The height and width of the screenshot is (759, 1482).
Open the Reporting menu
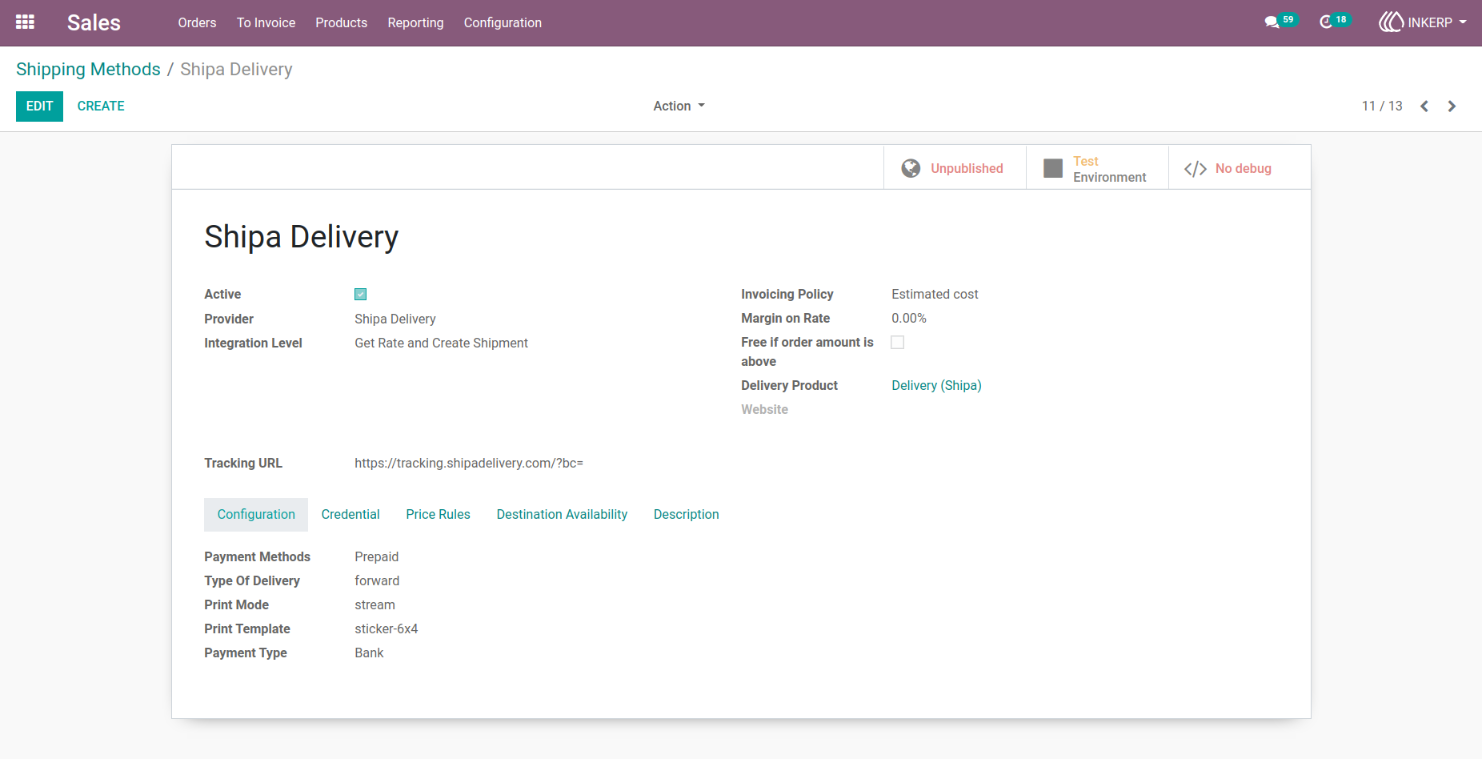point(415,22)
